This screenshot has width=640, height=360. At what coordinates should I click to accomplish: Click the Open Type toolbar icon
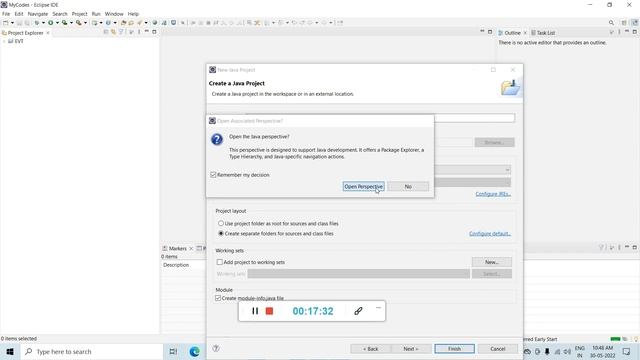(123, 23)
